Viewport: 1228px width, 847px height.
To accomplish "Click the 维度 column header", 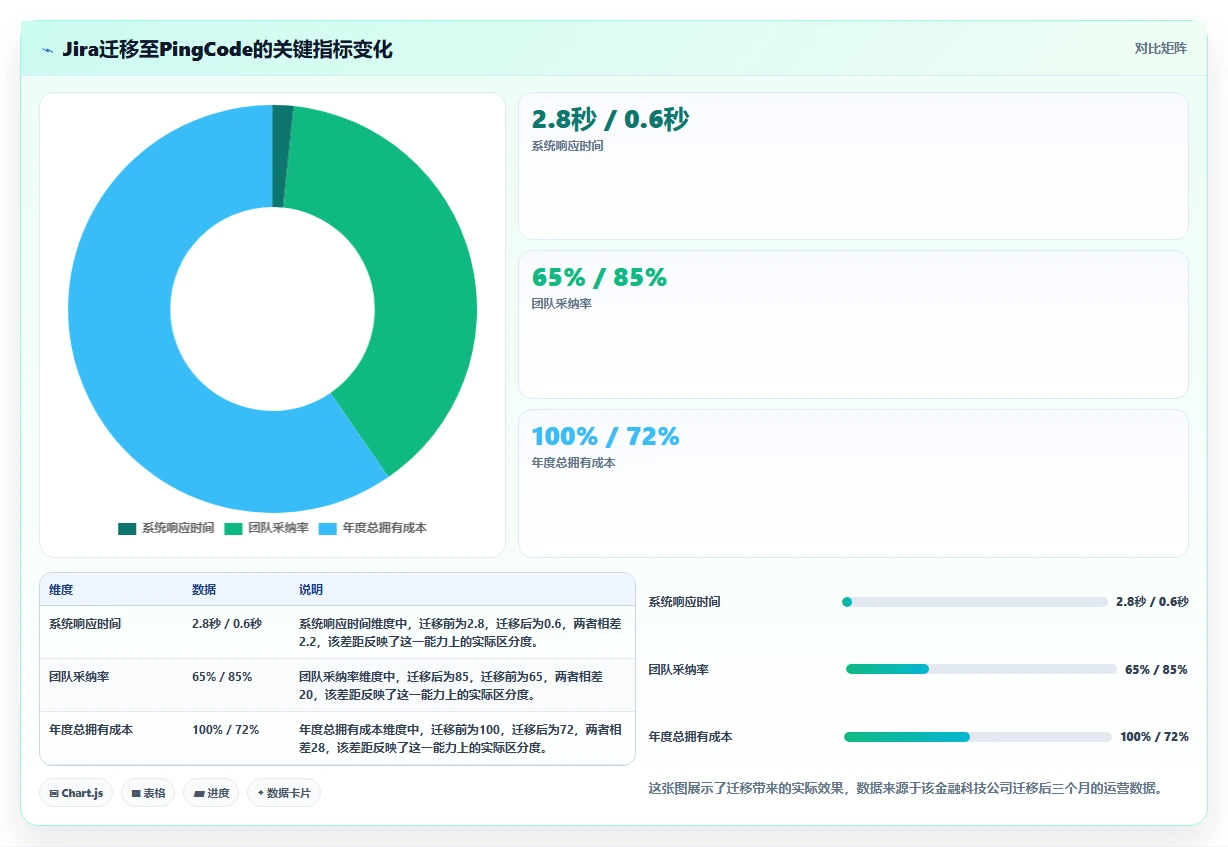I will (61, 590).
